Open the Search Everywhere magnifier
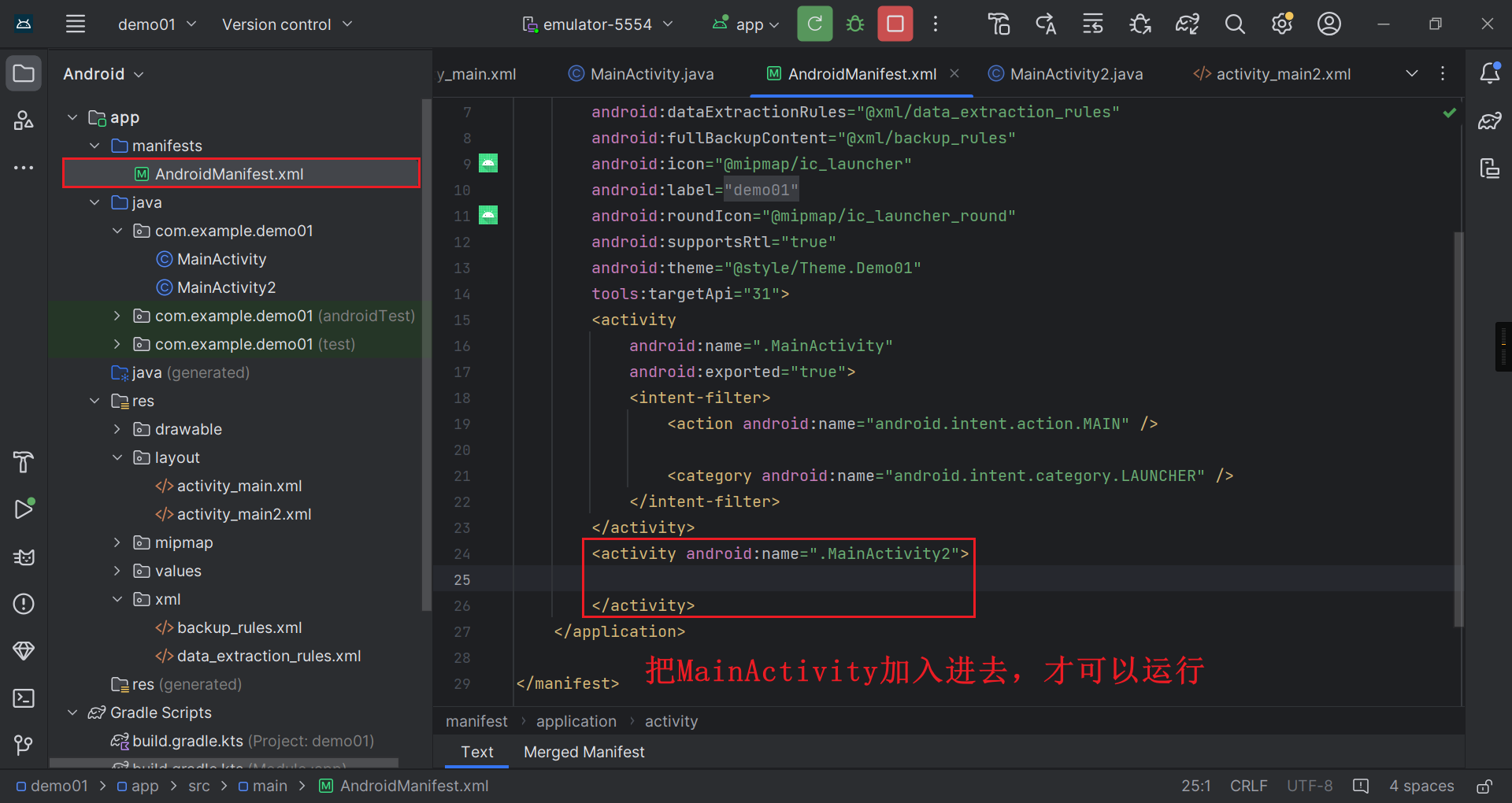 pos(1235,24)
